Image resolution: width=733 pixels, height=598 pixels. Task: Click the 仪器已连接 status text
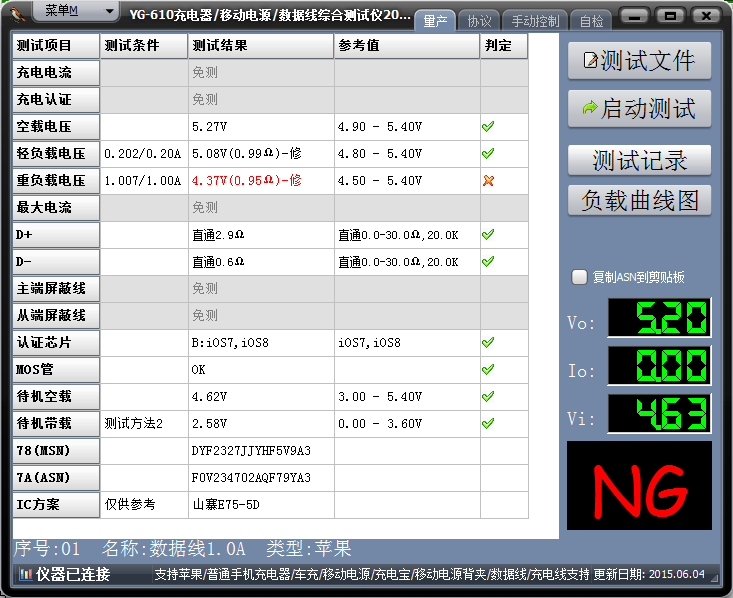(x=73, y=574)
